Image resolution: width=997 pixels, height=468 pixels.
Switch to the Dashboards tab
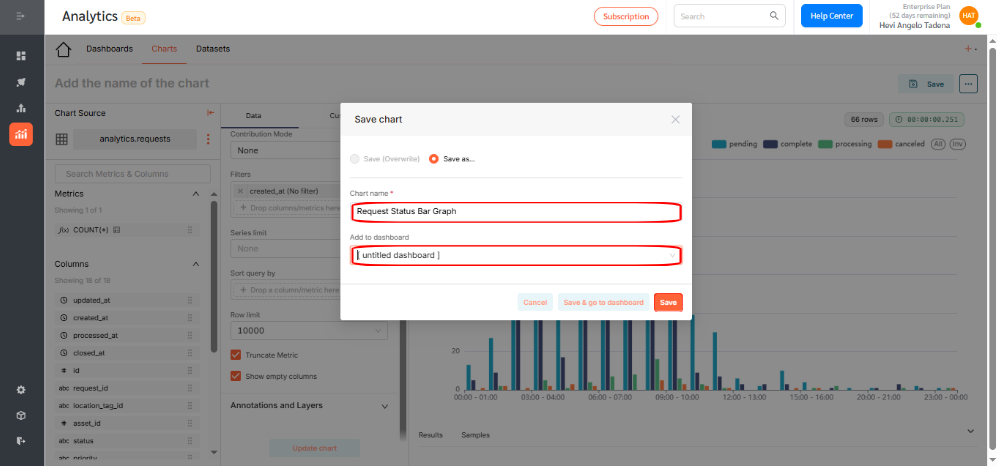109,49
